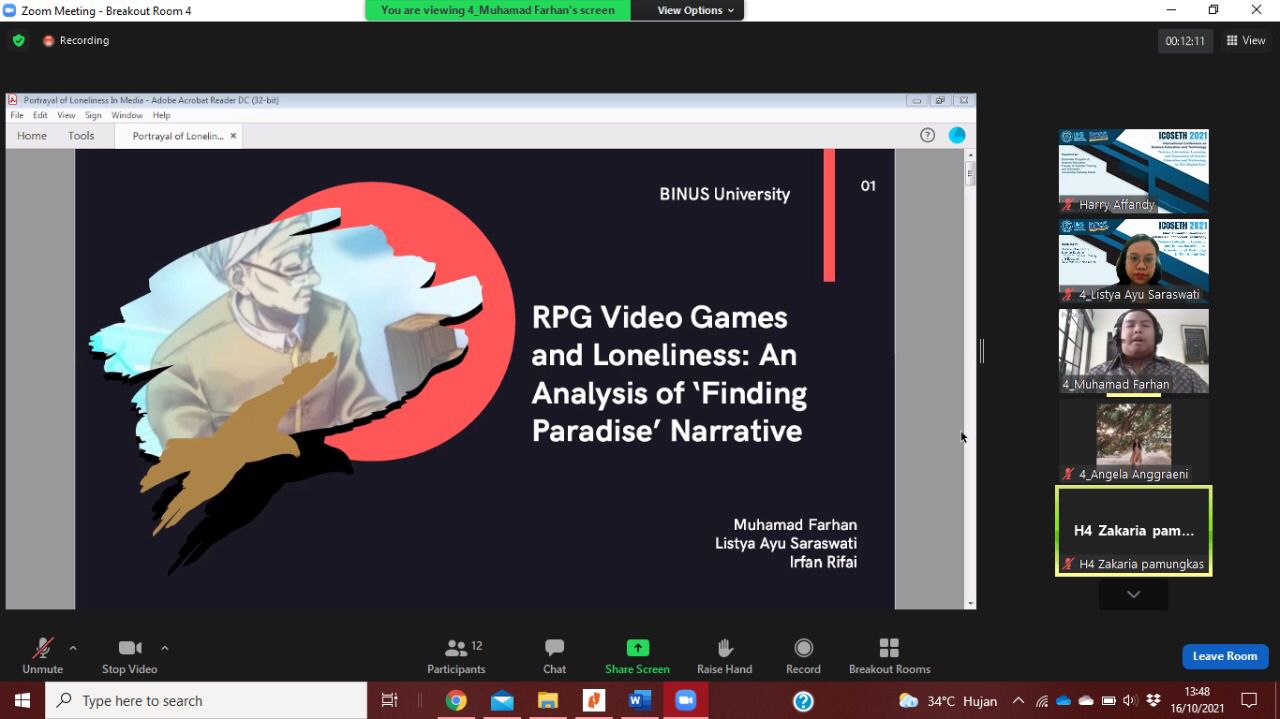Open the Chat panel
Viewport: 1280px width, 719px height.
tap(554, 655)
